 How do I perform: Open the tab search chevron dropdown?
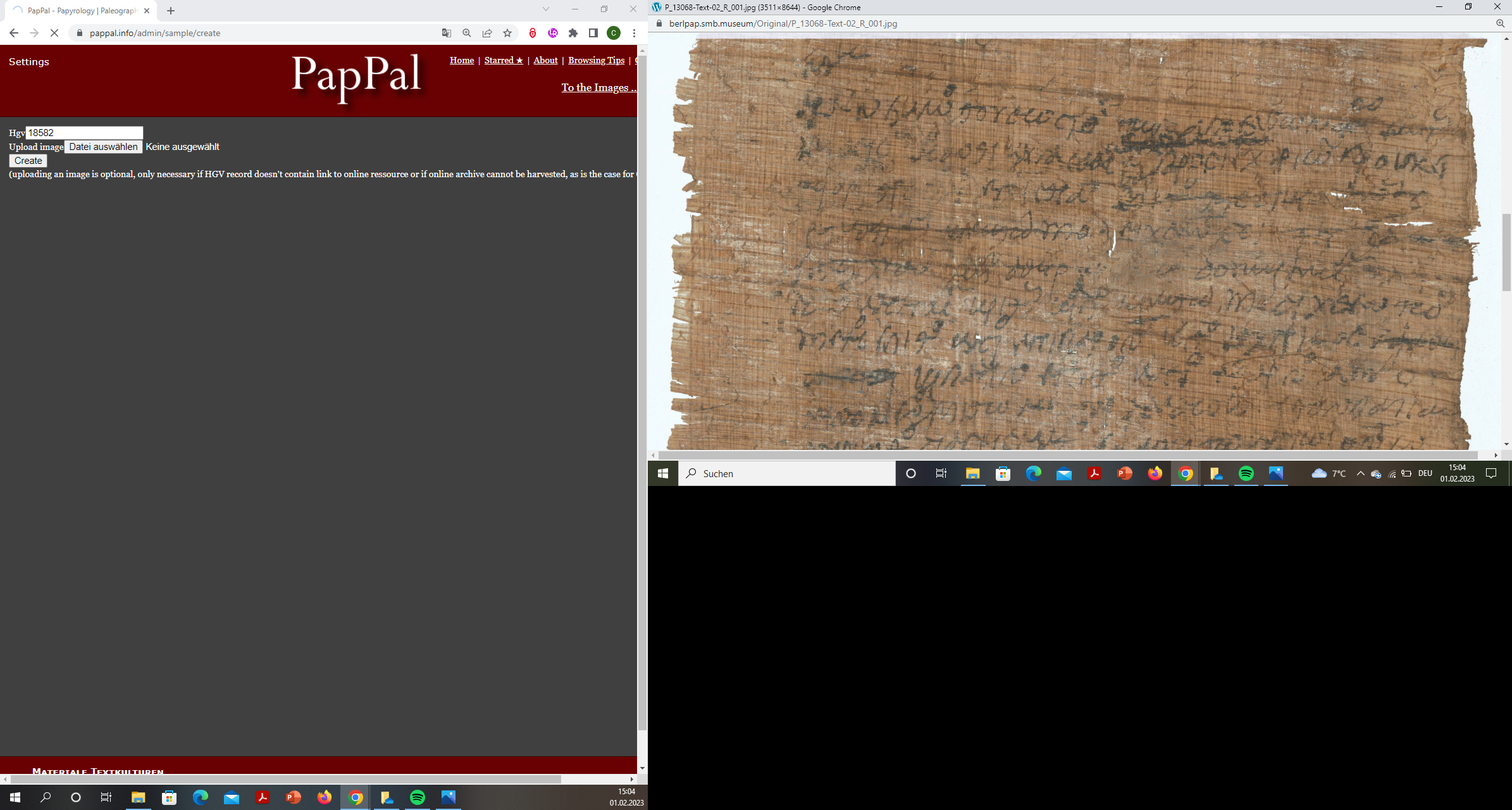(546, 9)
